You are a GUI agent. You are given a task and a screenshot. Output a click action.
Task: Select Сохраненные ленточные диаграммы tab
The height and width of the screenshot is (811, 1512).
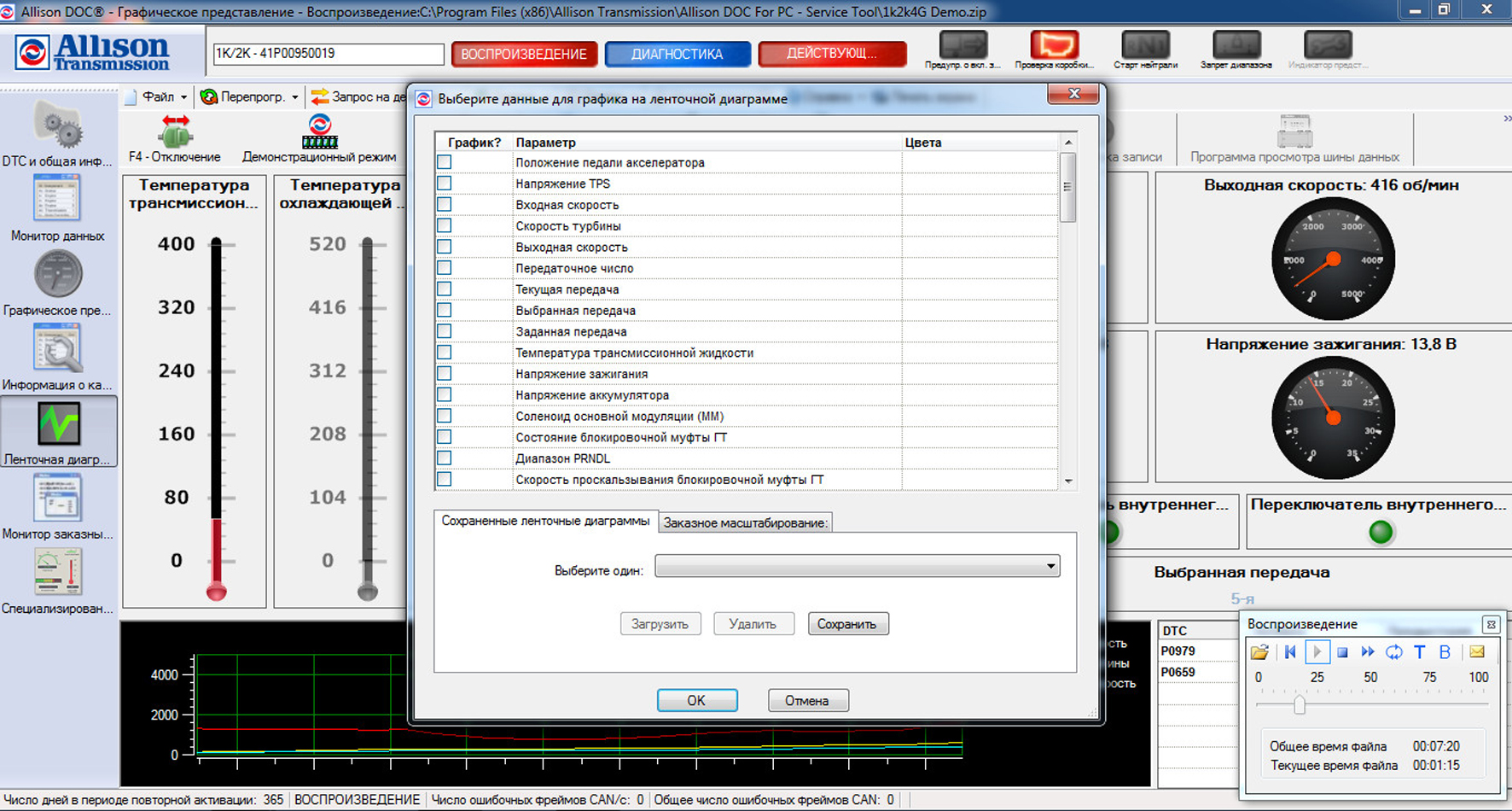[x=545, y=521]
